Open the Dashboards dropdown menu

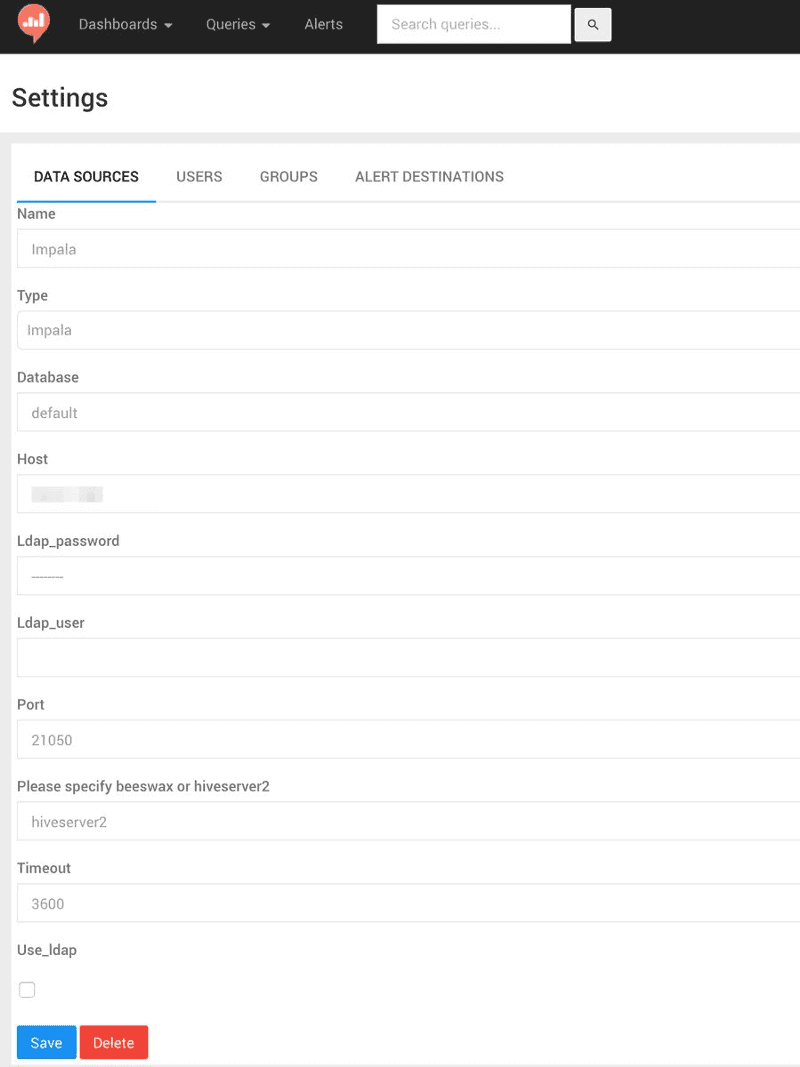(125, 24)
